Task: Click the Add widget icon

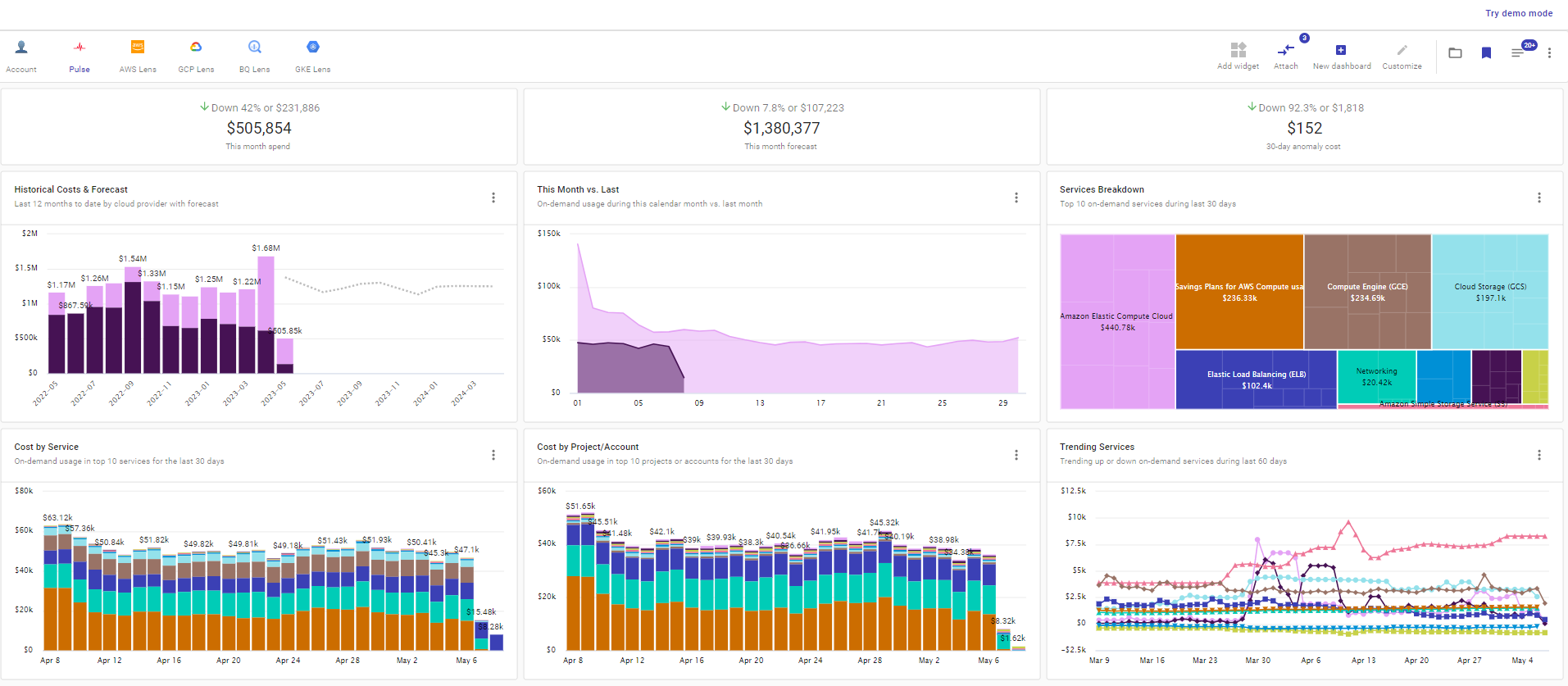Action: pyautogui.click(x=1238, y=50)
